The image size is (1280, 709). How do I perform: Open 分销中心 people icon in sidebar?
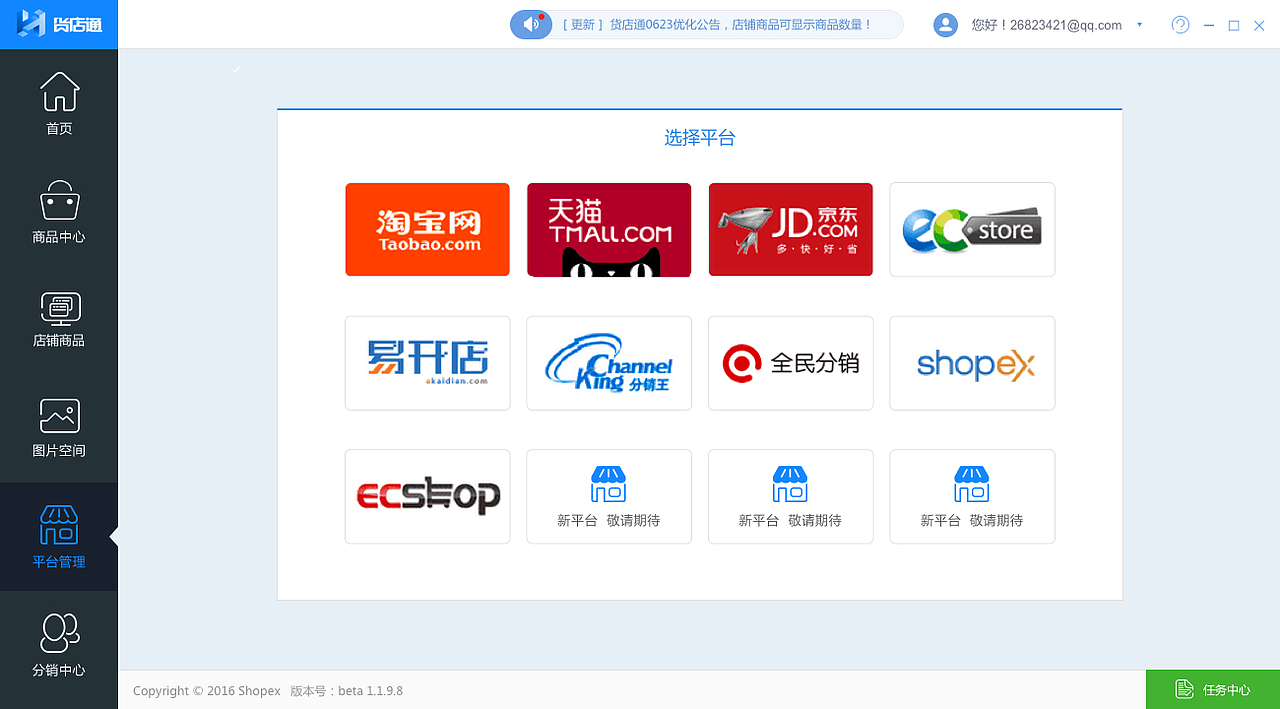[x=59, y=633]
